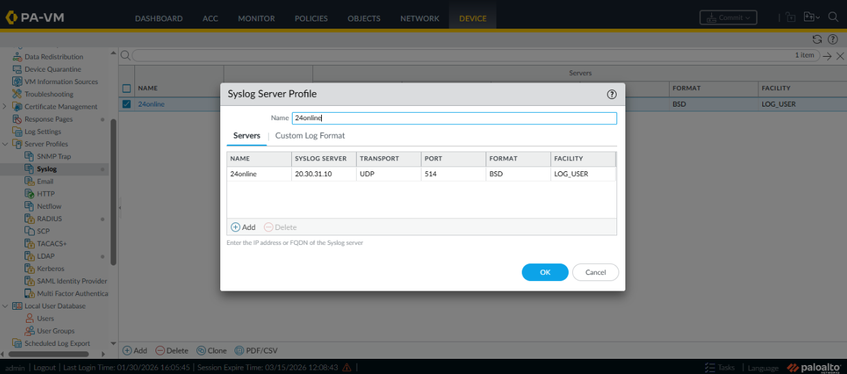This screenshot has height=374, width=847.
Task: Click the page help icon beside refresh
Action: click(x=832, y=39)
